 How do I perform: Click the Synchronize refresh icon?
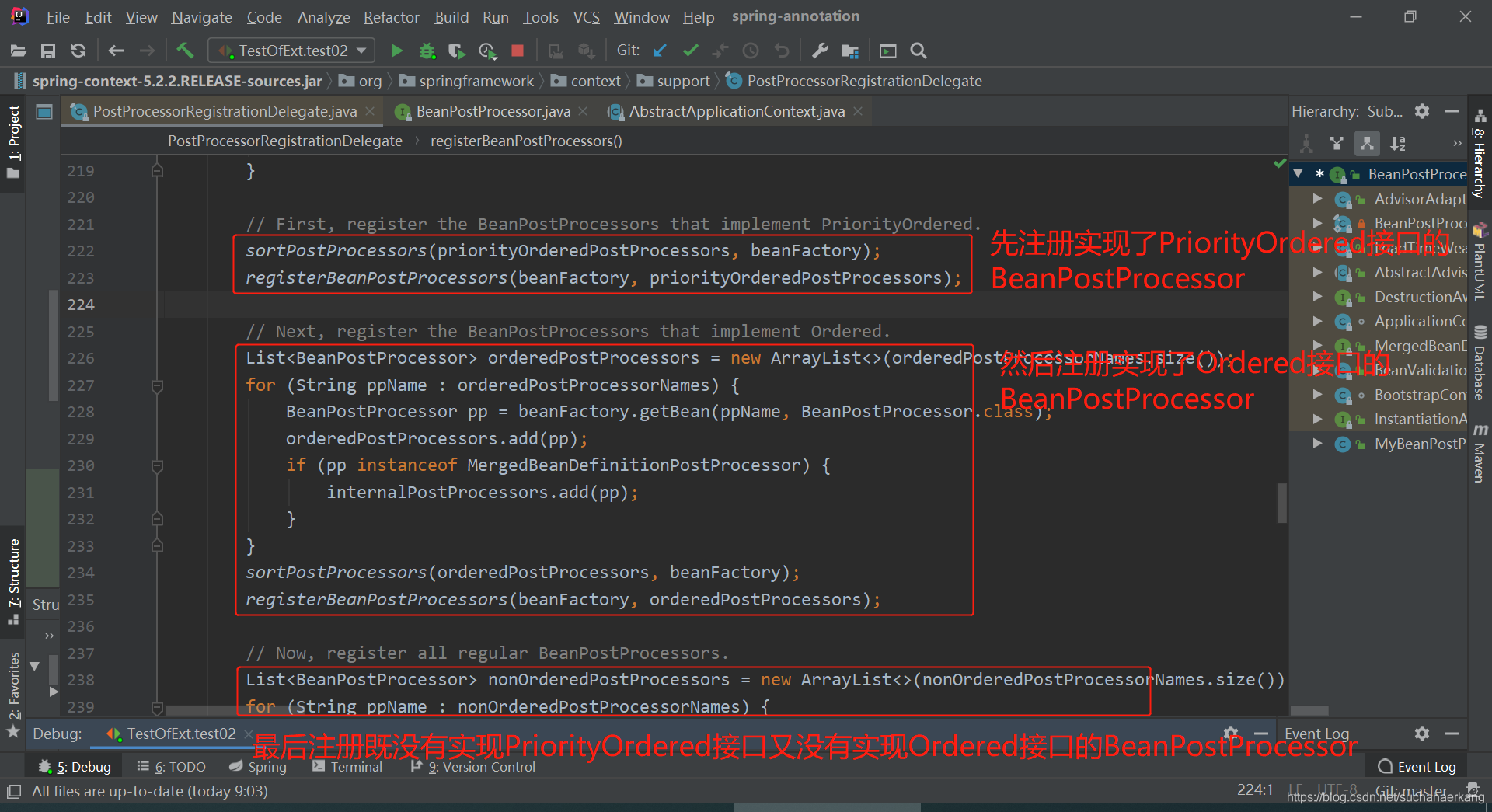78,51
